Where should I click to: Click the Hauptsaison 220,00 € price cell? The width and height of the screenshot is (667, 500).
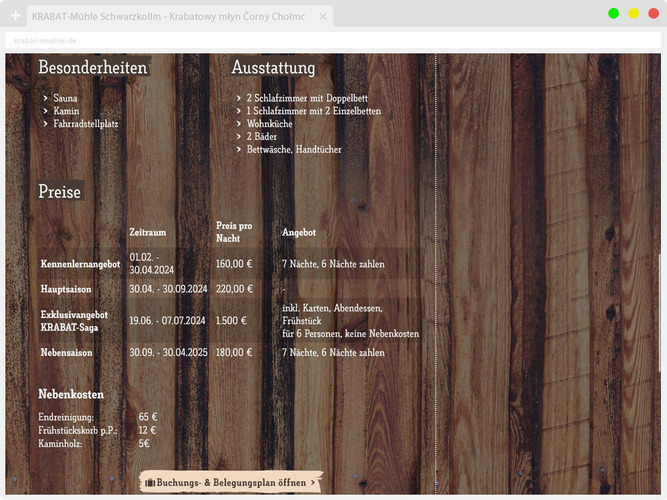tap(234, 289)
